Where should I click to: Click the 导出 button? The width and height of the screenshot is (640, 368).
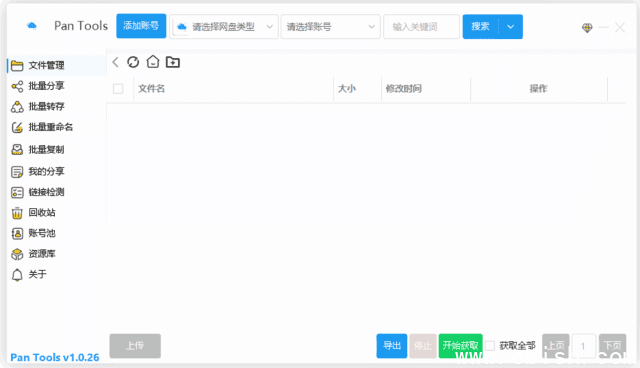[x=392, y=346]
